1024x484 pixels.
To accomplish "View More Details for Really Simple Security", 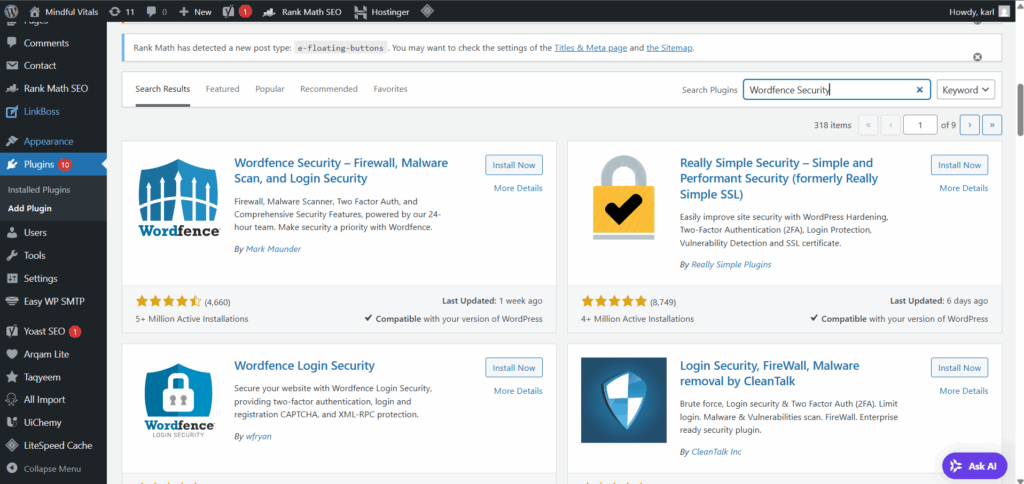I will 963,188.
